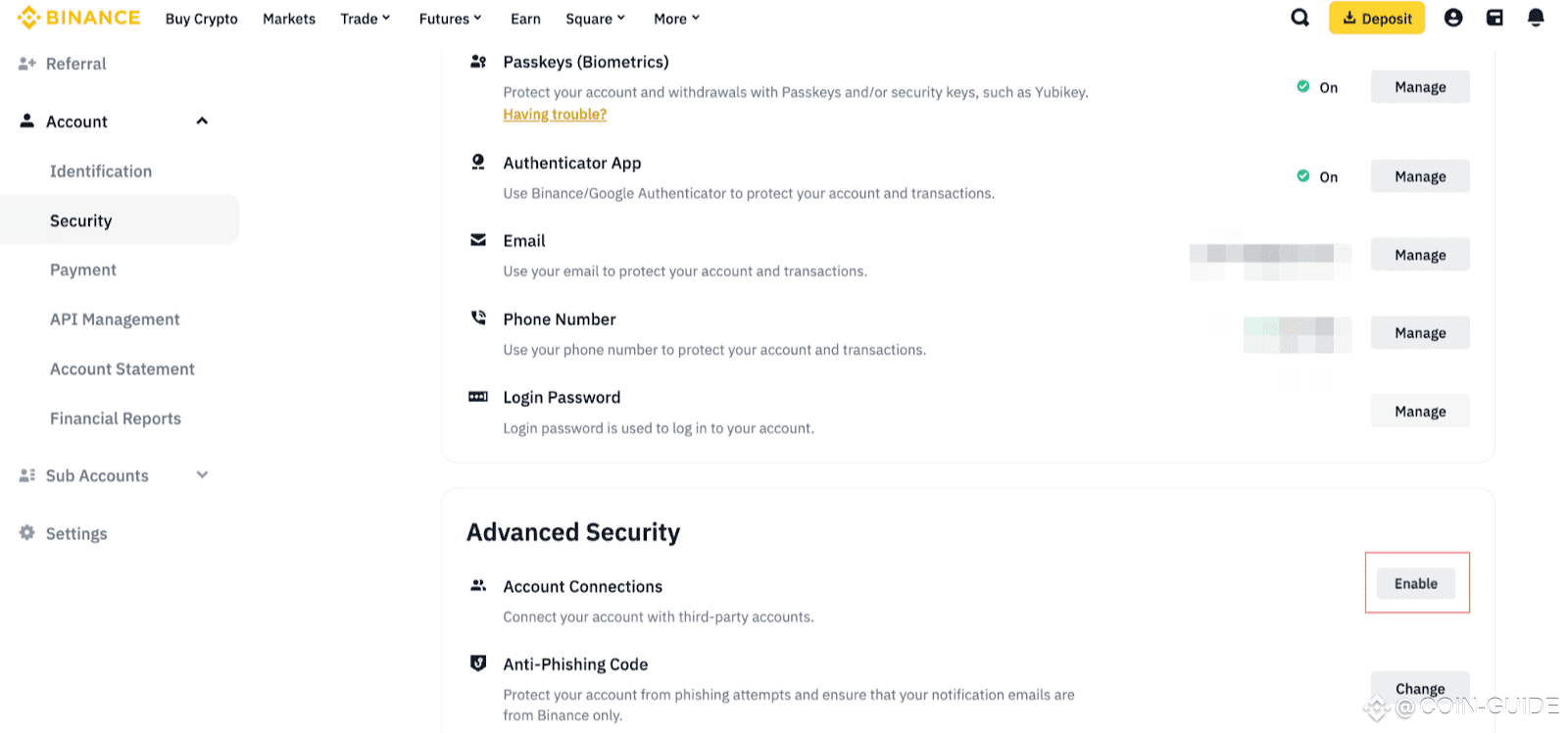Open the Futures dropdown menu
The height and width of the screenshot is (733, 1568).
pyautogui.click(x=450, y=19)
